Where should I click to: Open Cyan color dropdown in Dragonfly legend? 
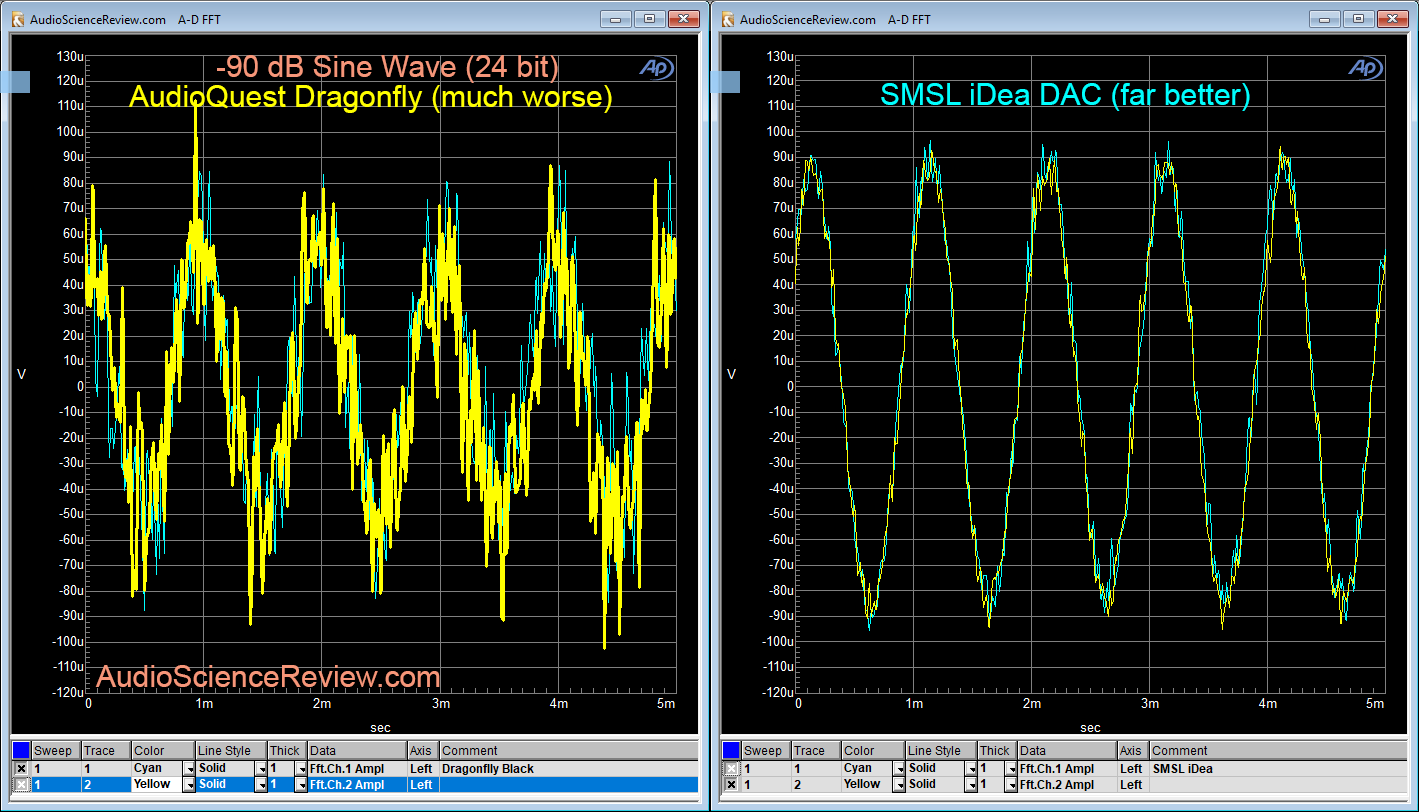tap(188, 769)
